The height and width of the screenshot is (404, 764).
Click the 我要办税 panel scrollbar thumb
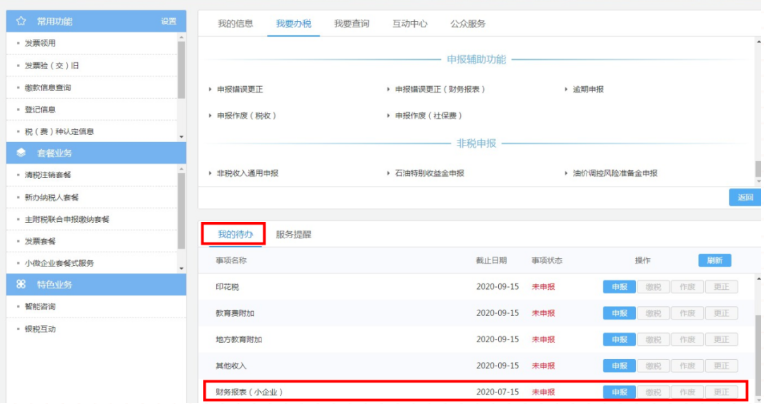tap(758, 169)
